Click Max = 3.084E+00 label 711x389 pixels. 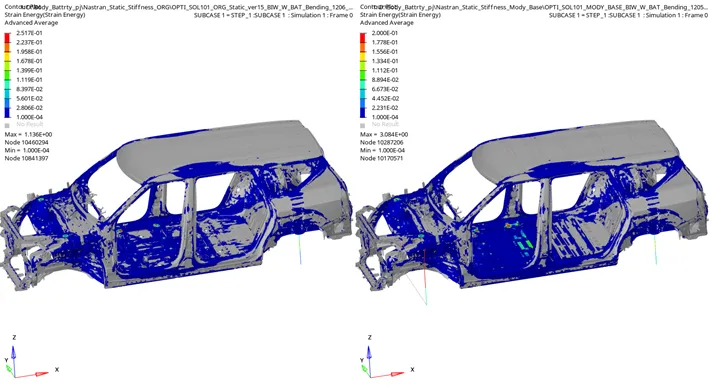384,135
